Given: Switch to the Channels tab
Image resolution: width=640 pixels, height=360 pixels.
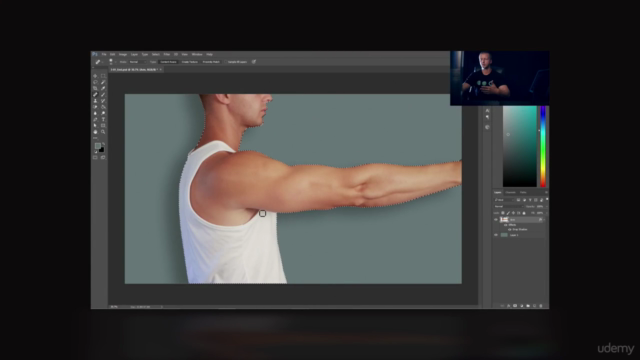Looking at the screenshot, I should pos(510,192).
